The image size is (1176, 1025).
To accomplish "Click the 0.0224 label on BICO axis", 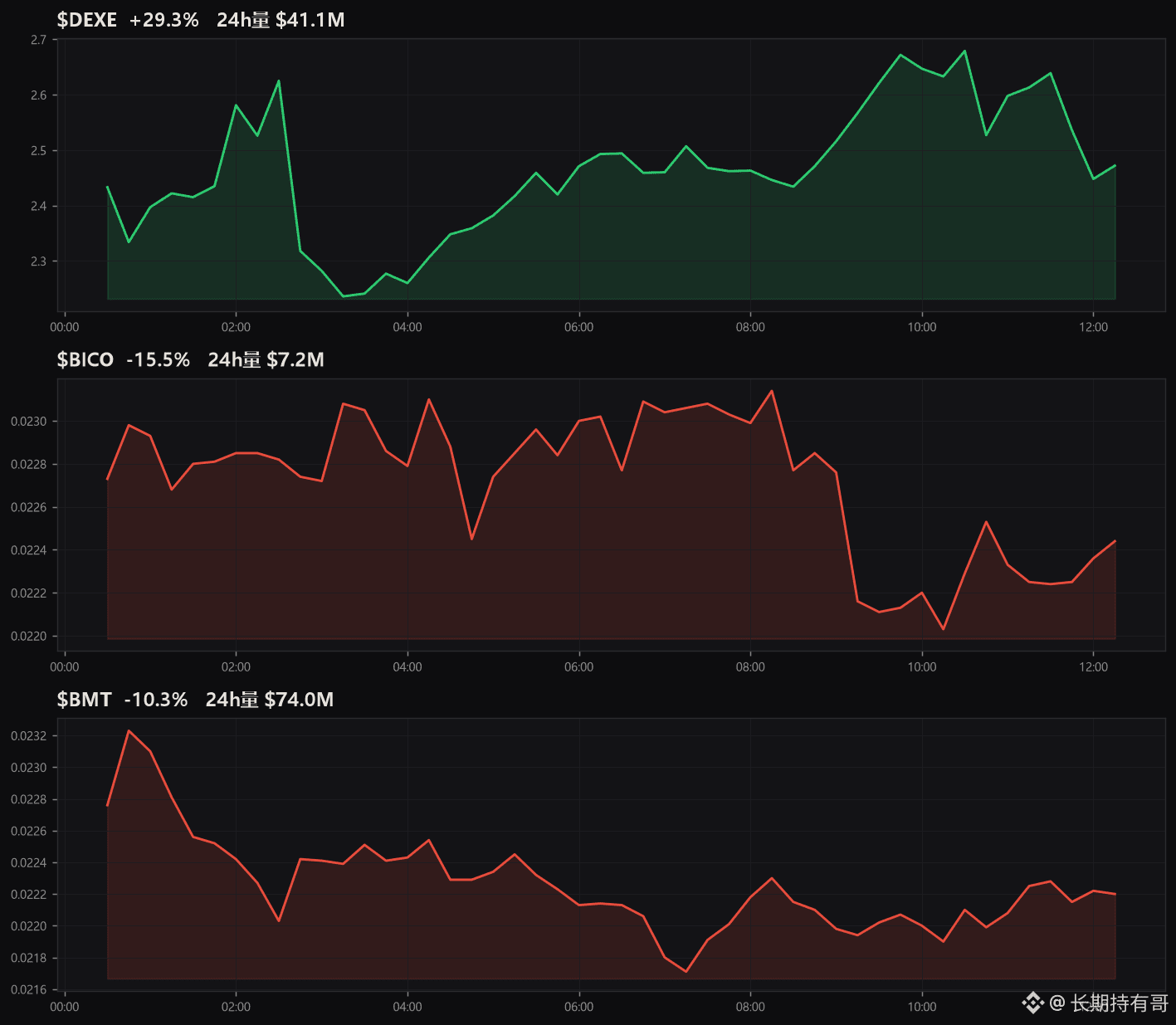I will click(29, 550).
